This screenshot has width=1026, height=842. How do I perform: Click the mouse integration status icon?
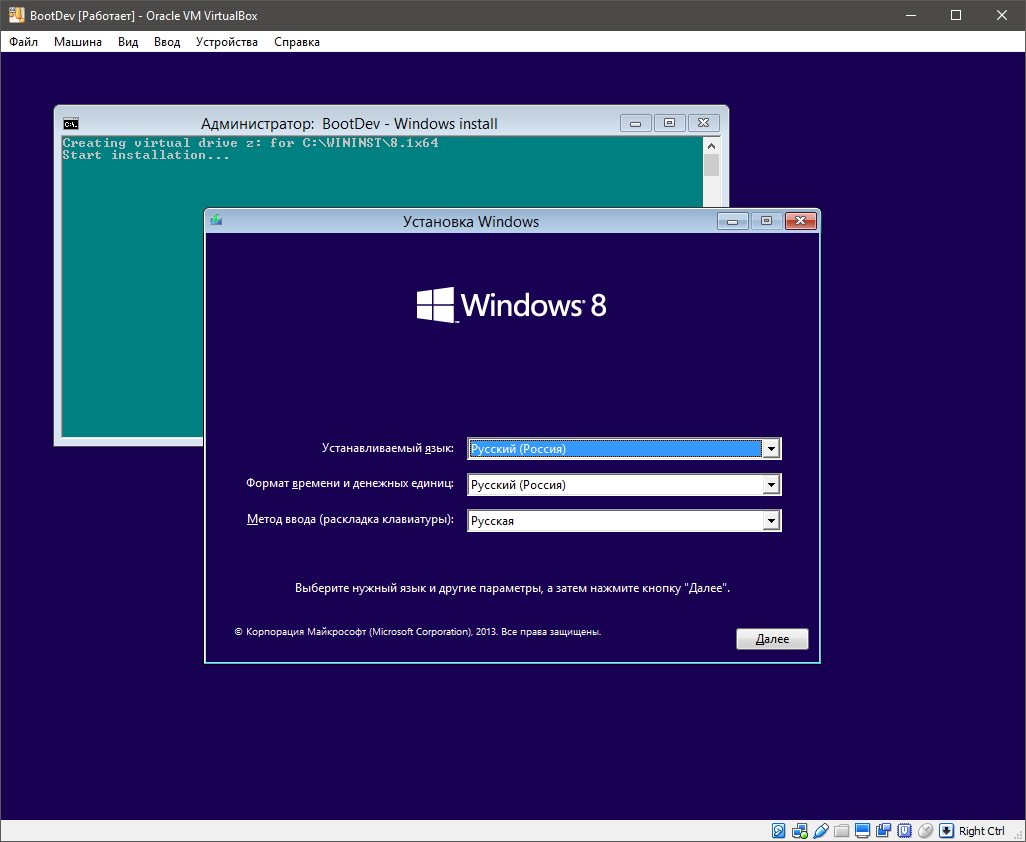pyautogui.click(x=925, y=831)
